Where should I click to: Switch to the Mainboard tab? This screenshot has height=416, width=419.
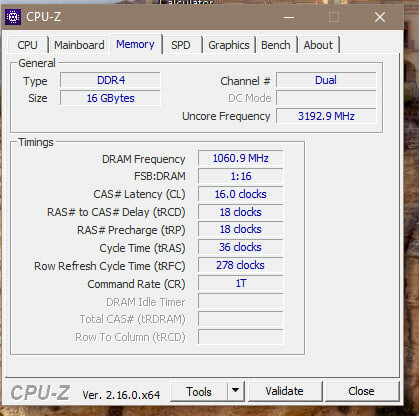[79, 45]
